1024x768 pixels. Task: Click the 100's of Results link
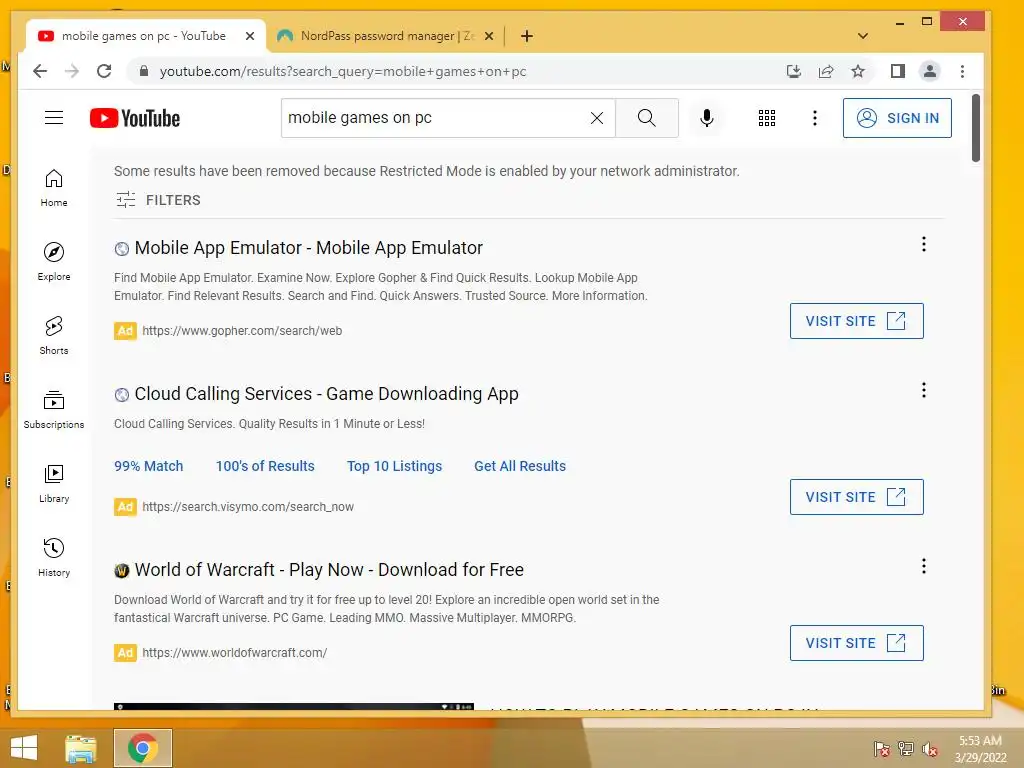265,466
